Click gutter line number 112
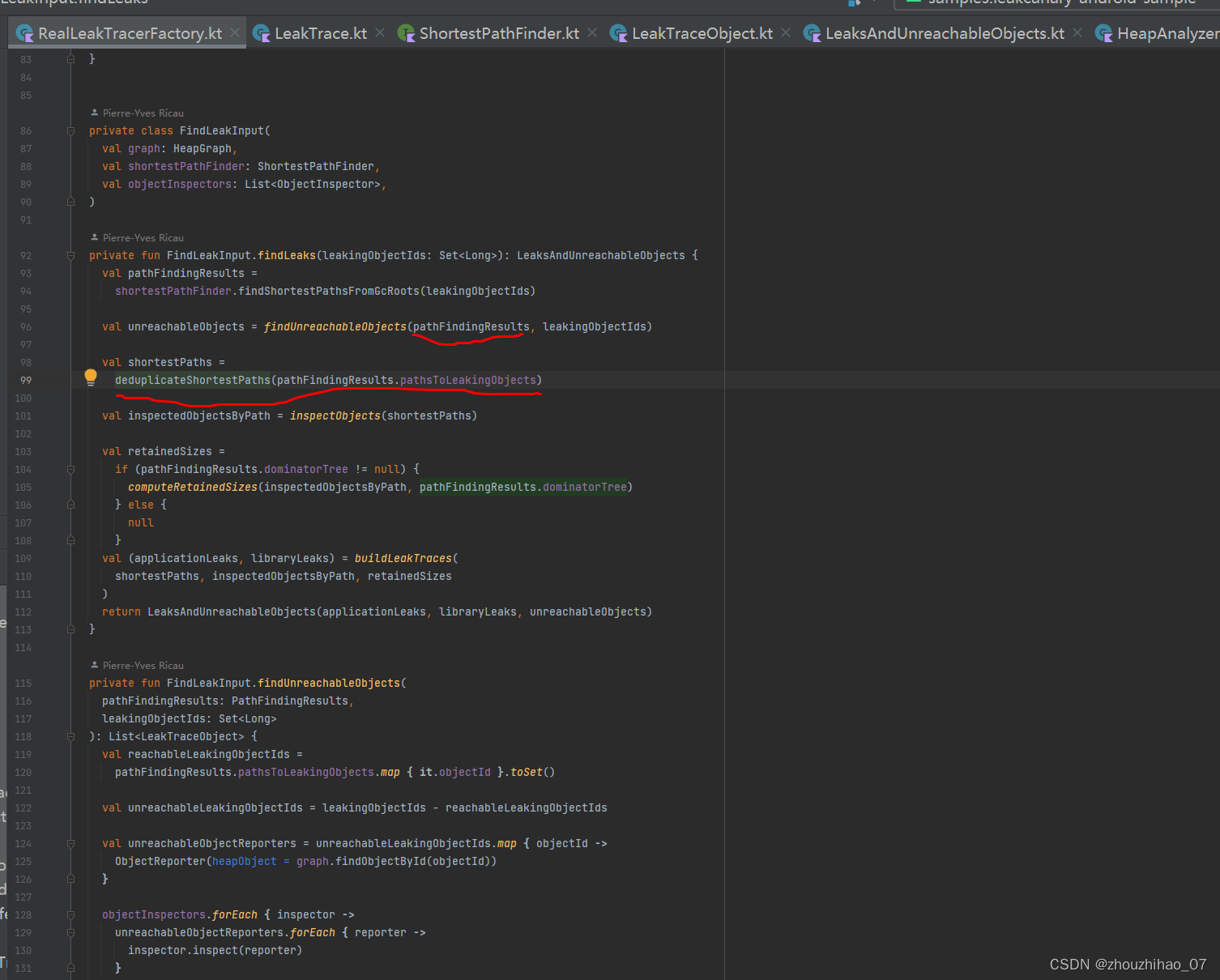This screenshot has height=980, width=1220. 23,611
